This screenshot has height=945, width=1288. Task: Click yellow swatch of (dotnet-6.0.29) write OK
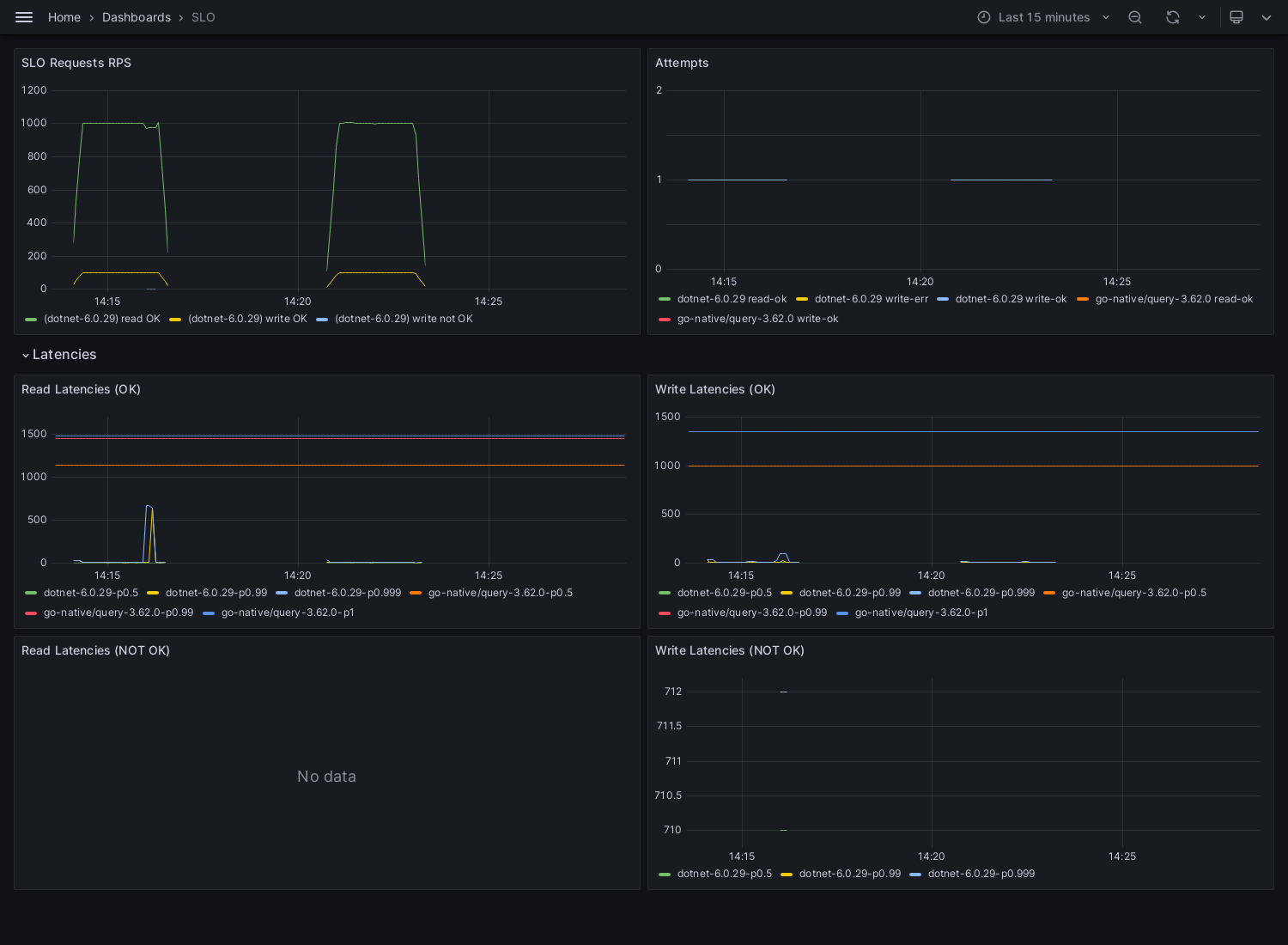(x=175, y=320)
